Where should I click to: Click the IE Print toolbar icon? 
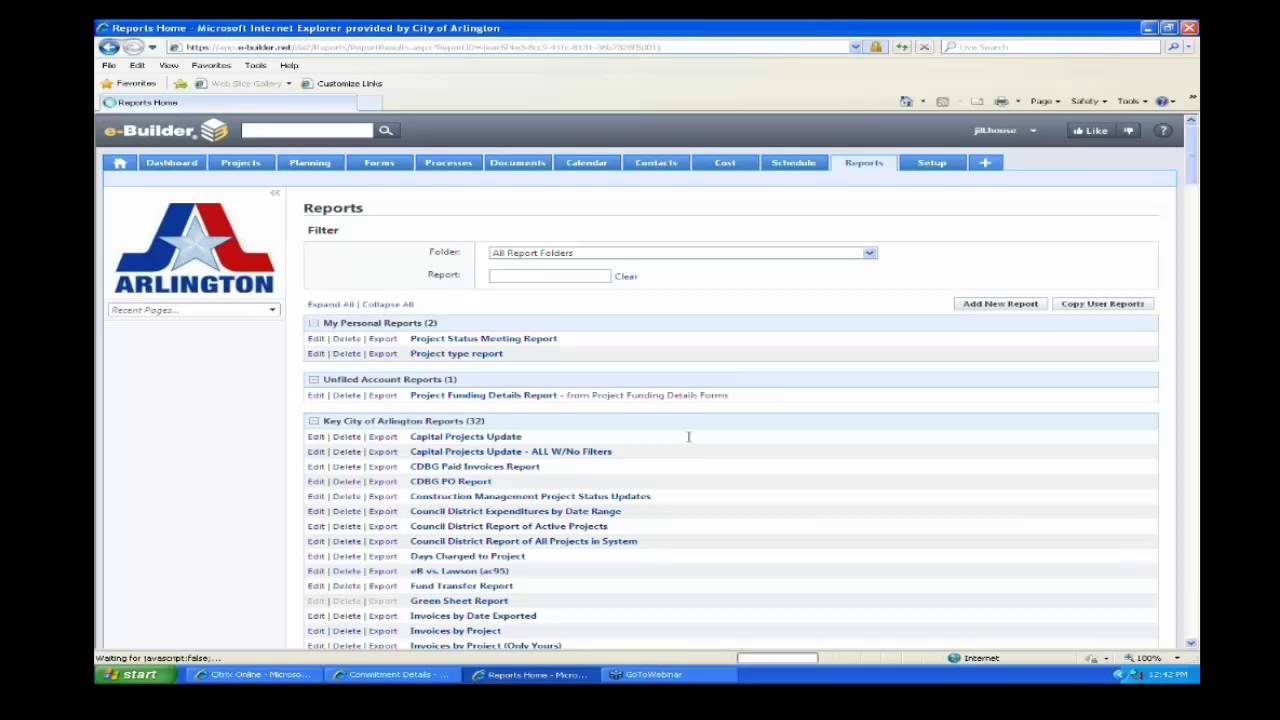pos(1001,101)
